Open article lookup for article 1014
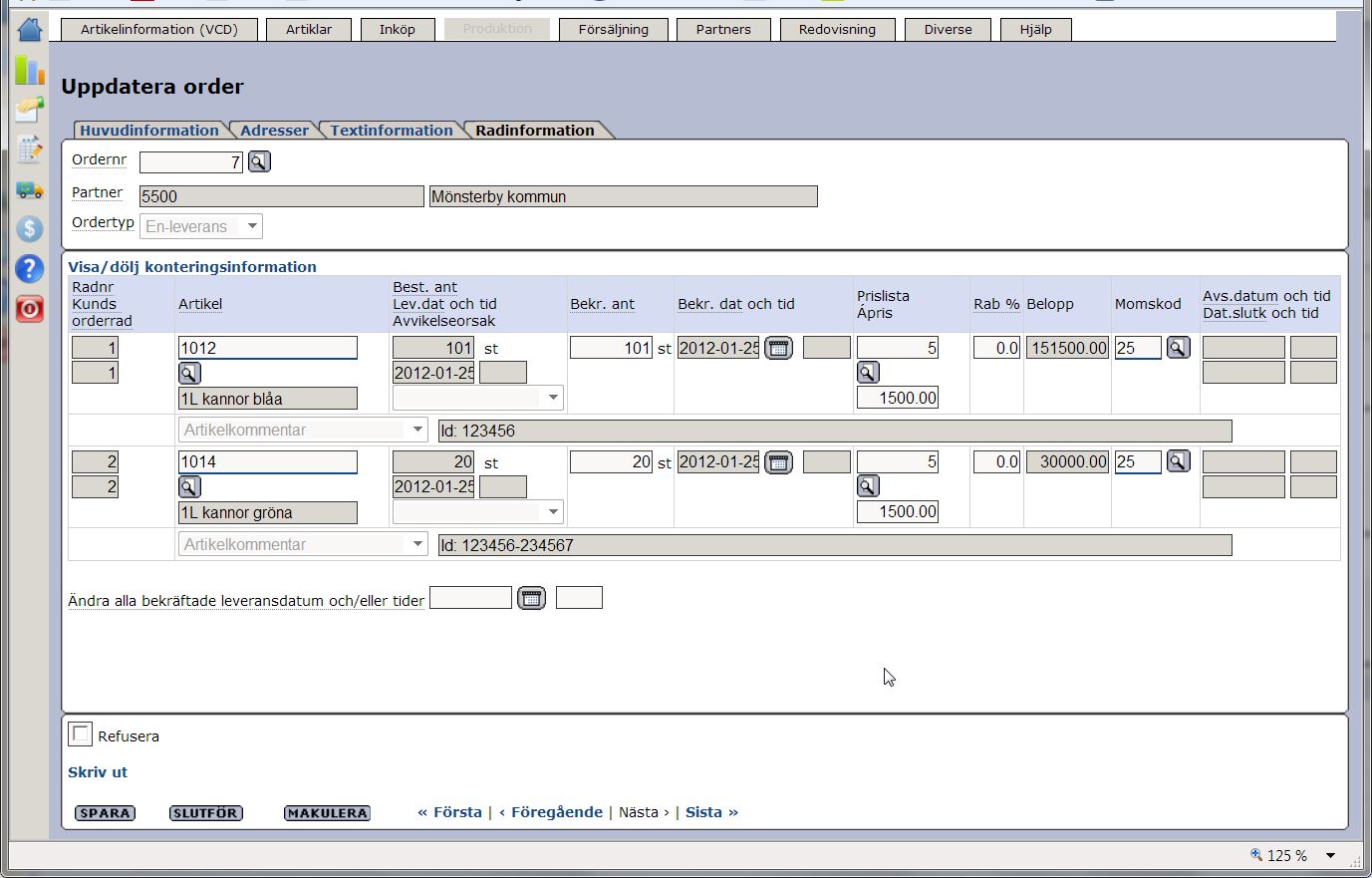This screenshot has width=1372, height=878. click(189, 486)
